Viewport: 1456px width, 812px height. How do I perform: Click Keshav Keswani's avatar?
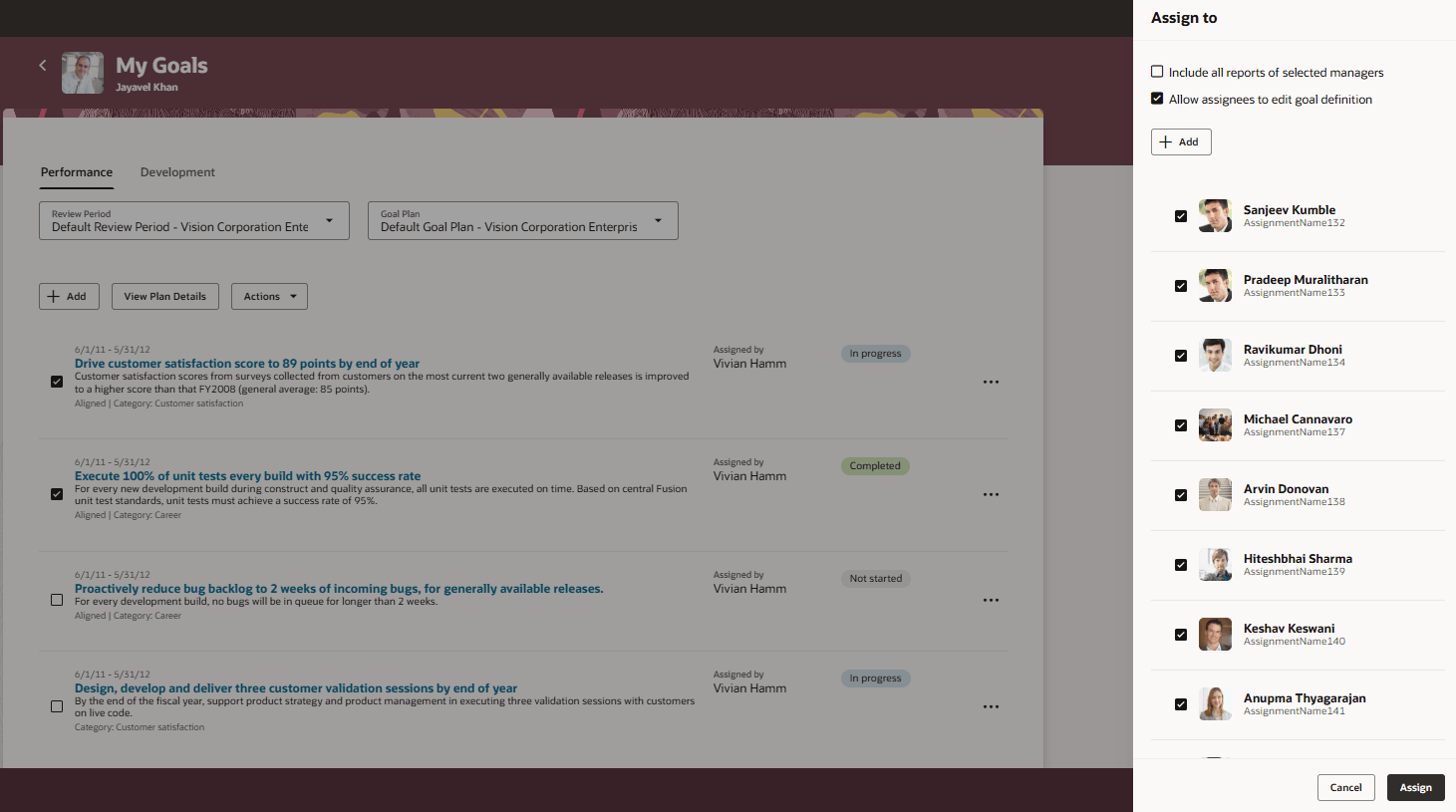pos(1215,635)
